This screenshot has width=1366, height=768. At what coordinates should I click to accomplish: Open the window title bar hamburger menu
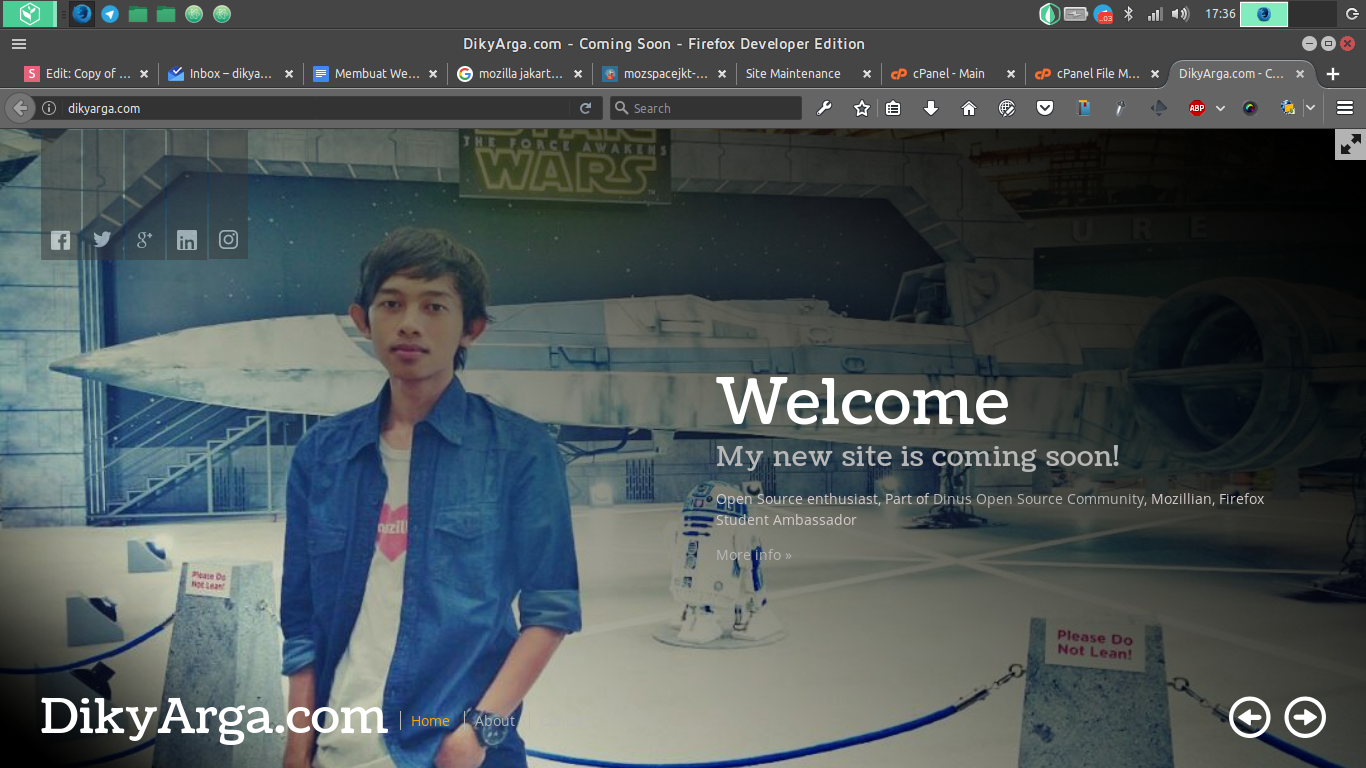coord(19,44)
